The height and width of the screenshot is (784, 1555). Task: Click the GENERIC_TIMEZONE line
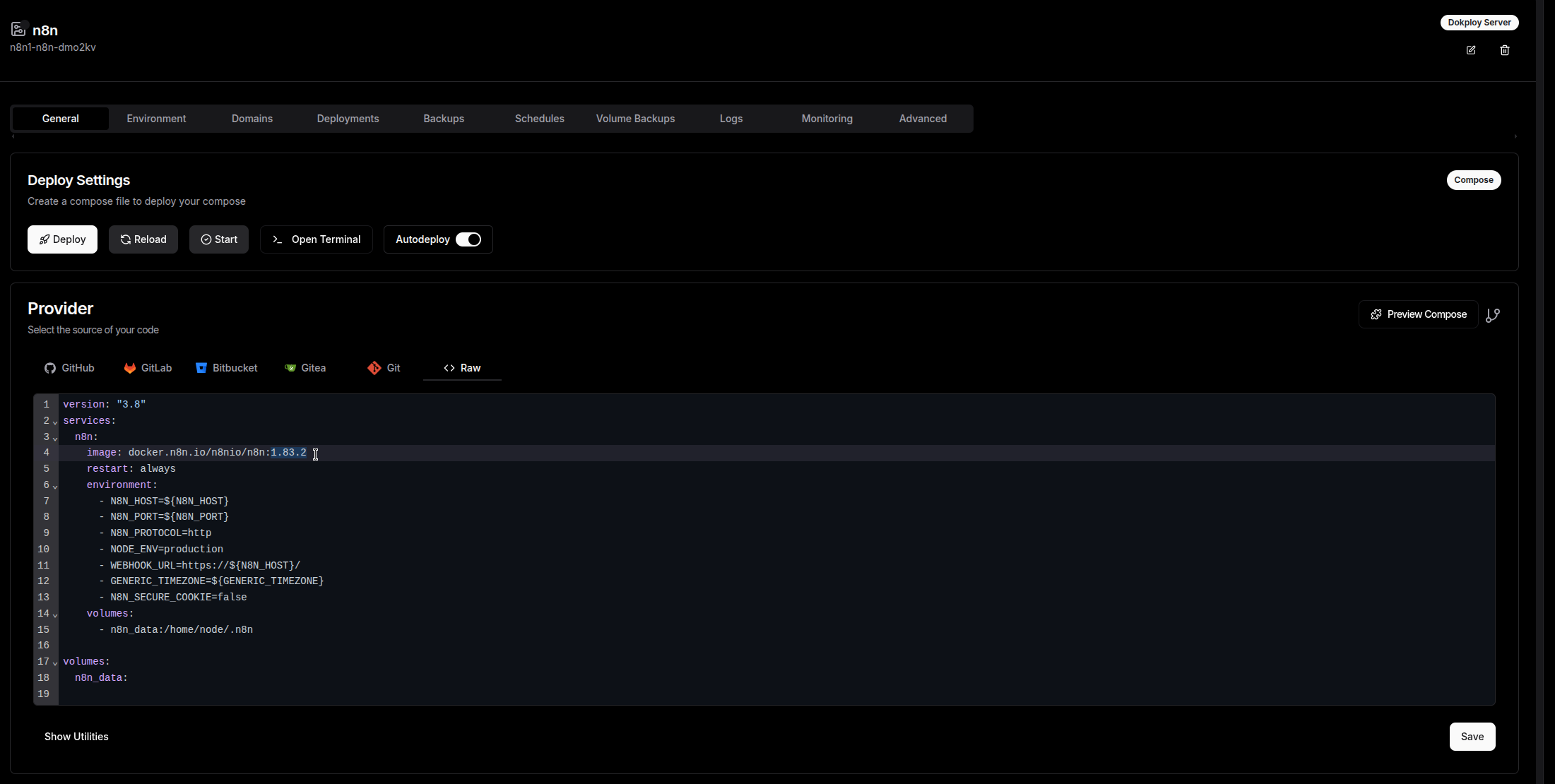tap(776, 581)
